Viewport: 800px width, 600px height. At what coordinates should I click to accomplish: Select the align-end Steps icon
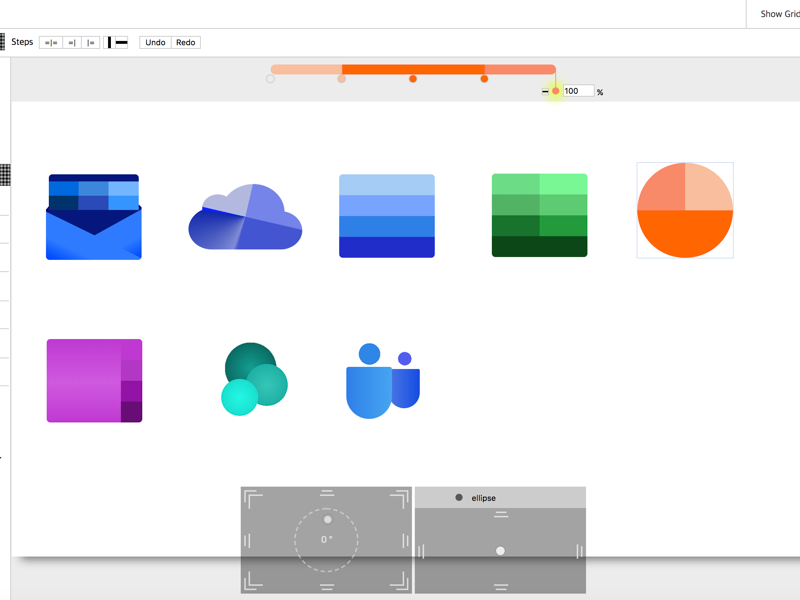(x=70, y=42)
